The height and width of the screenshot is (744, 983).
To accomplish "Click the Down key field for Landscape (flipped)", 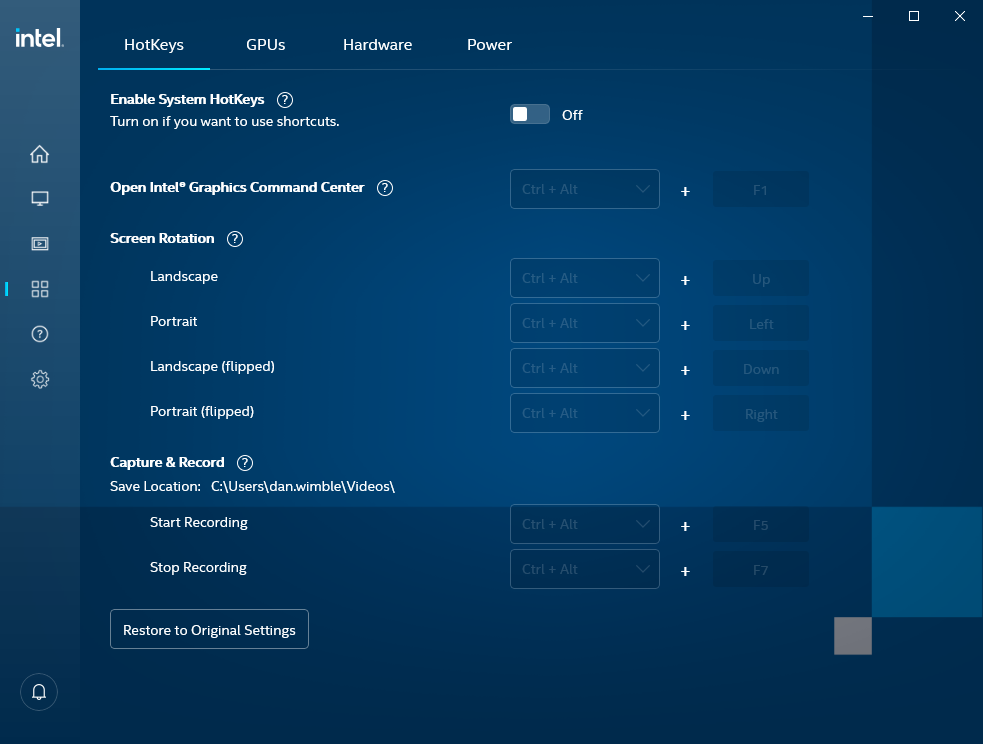I will click(760, 369).
